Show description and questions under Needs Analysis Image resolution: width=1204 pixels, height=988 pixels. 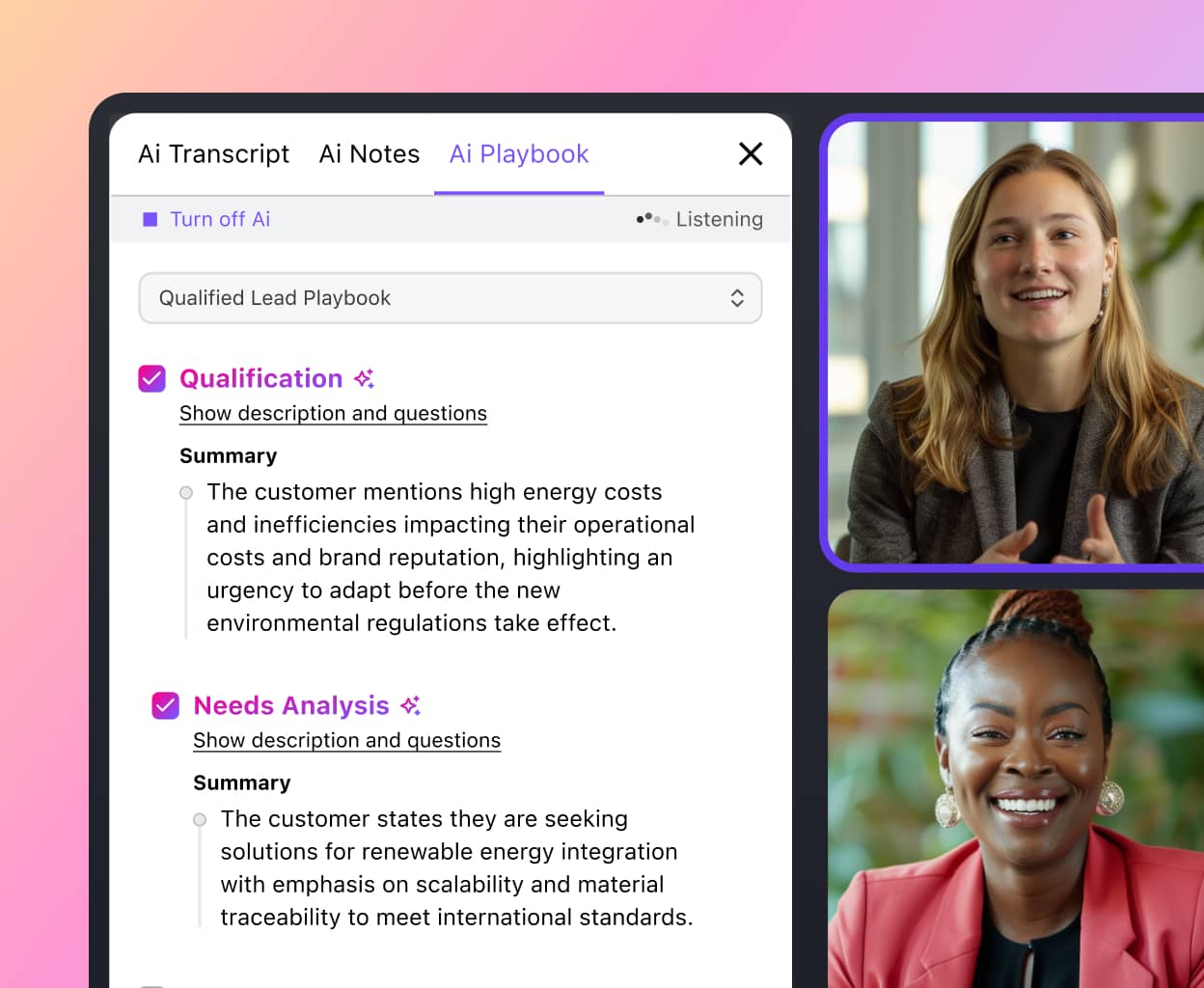coord(346,741)
